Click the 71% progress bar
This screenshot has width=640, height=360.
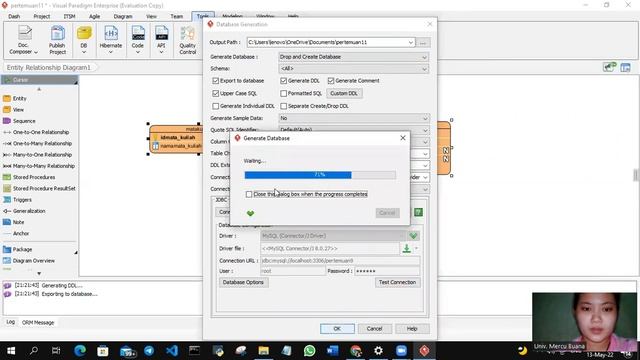tap(320, 175)
